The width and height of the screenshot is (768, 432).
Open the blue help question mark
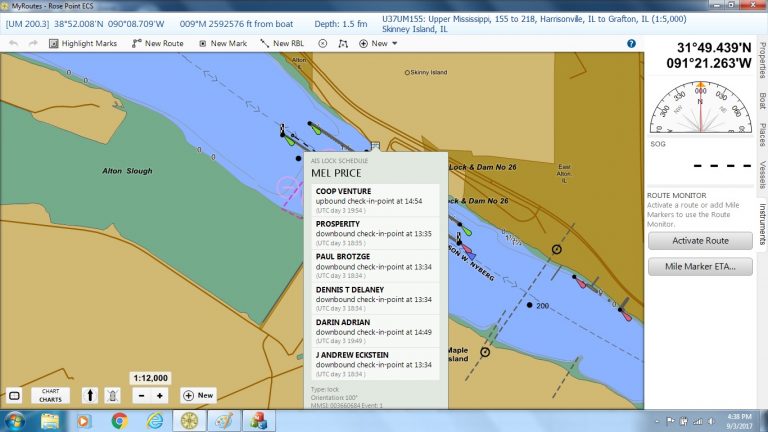coord(632,44)
